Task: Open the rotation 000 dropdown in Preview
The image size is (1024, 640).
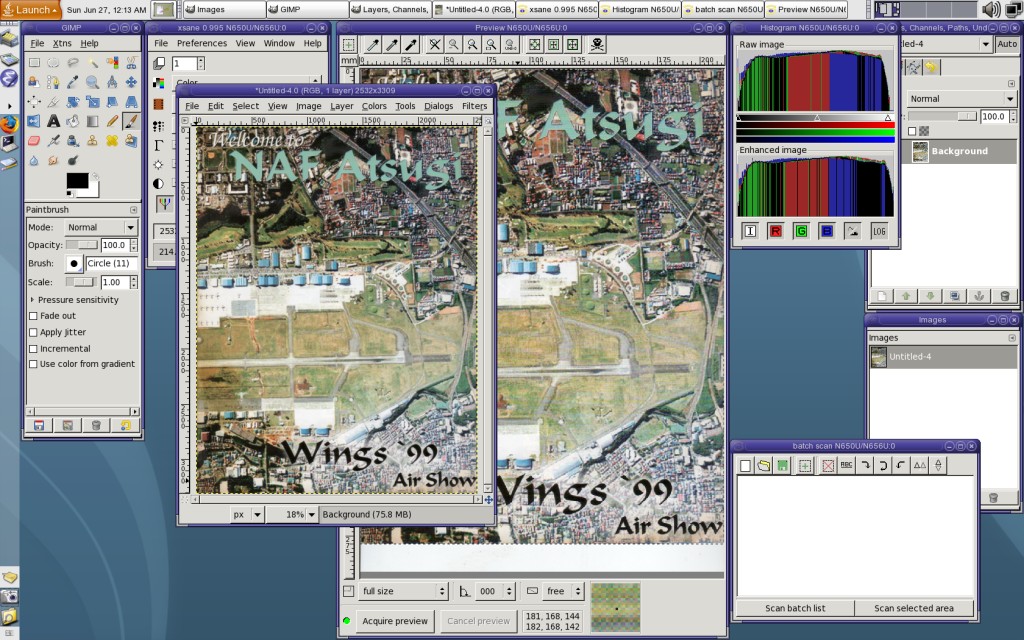Action: pyautogui.click(x=494, y=591)
